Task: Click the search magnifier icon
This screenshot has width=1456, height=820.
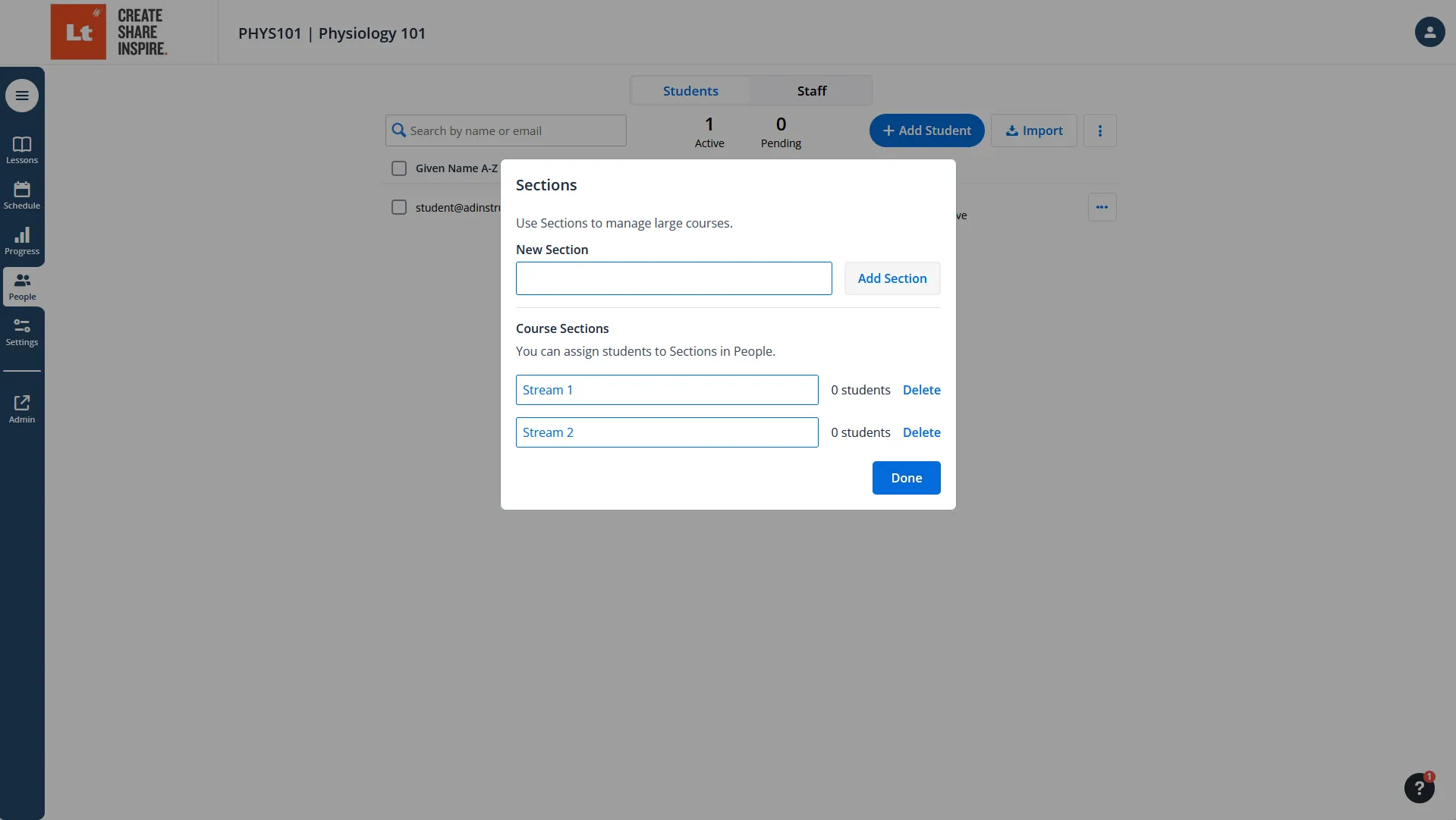Action: [398, 130]
